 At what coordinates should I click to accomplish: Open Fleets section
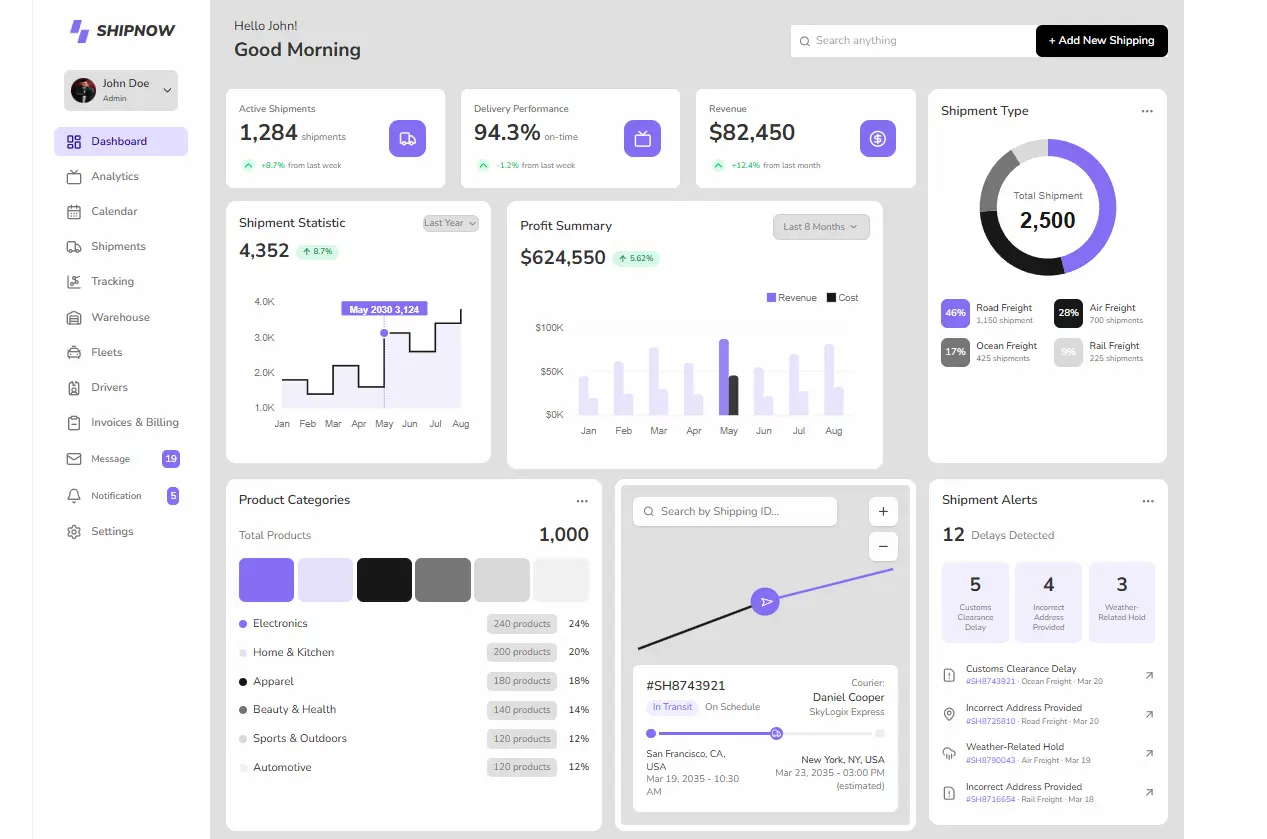coord(121,352)
